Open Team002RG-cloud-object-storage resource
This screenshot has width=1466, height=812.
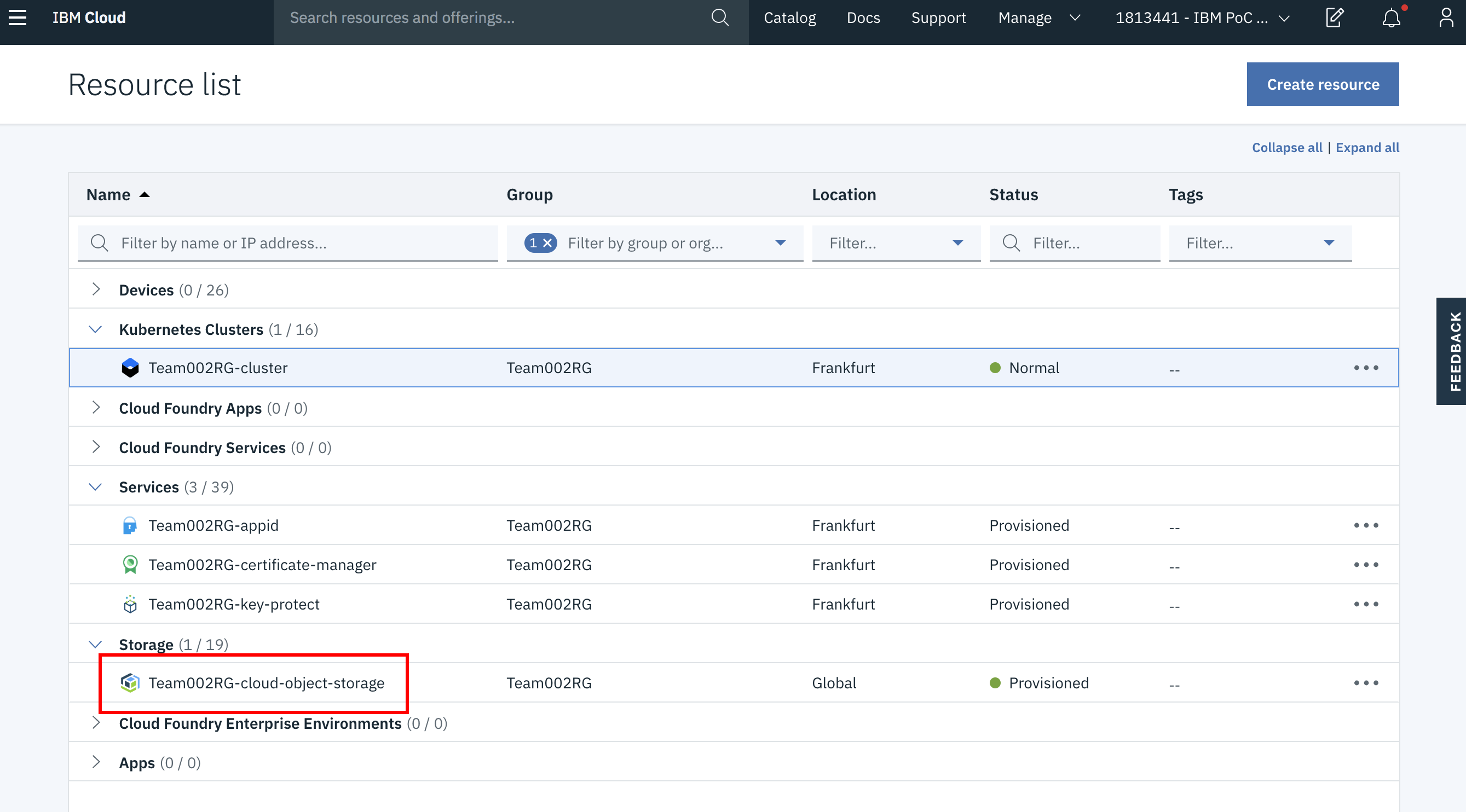pyautogui.click(x=267, y=683)
